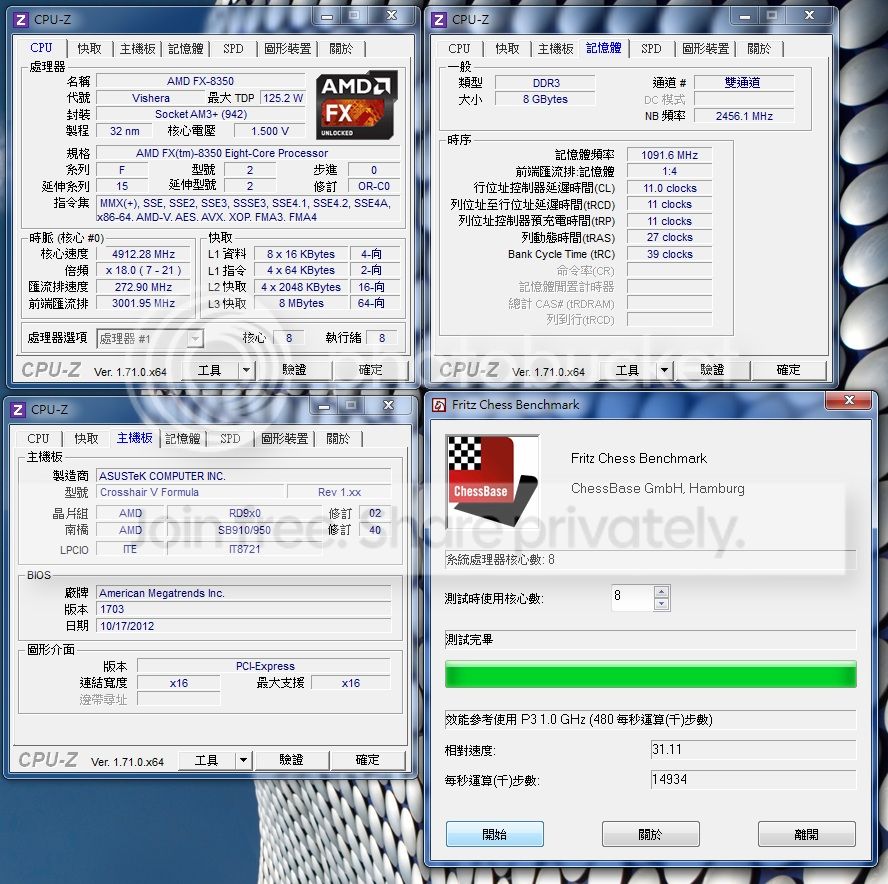Image resolution: width=888 pixels, height=884 pixels.
Task: Click 驗證 button in CPU window
Action: (x=294, y=370)
